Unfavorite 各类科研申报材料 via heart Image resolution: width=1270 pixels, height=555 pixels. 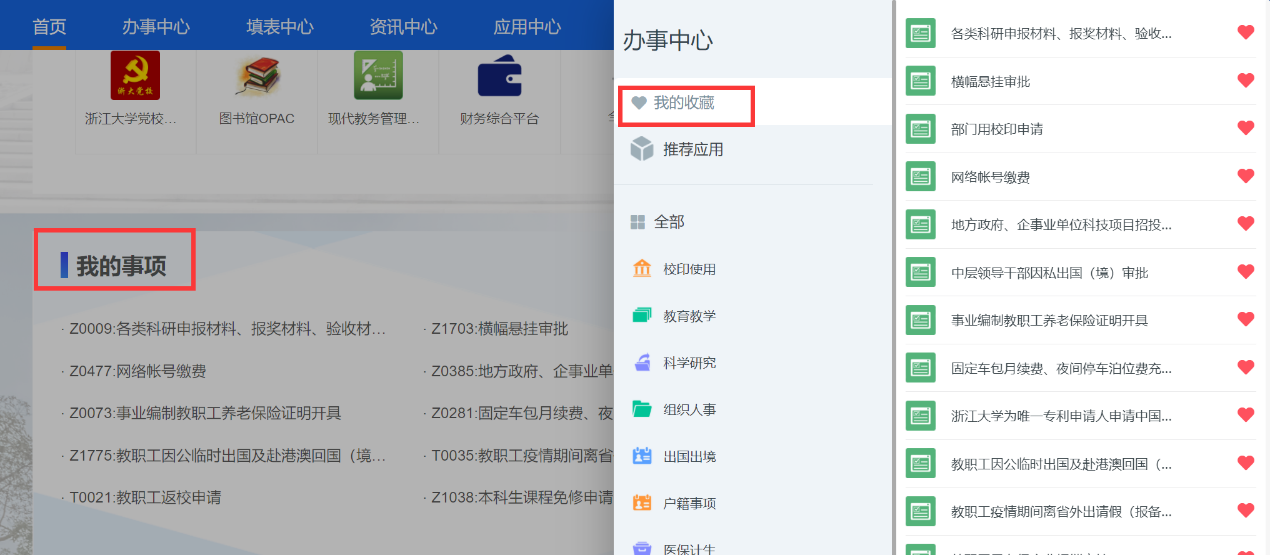point(1246,32)
